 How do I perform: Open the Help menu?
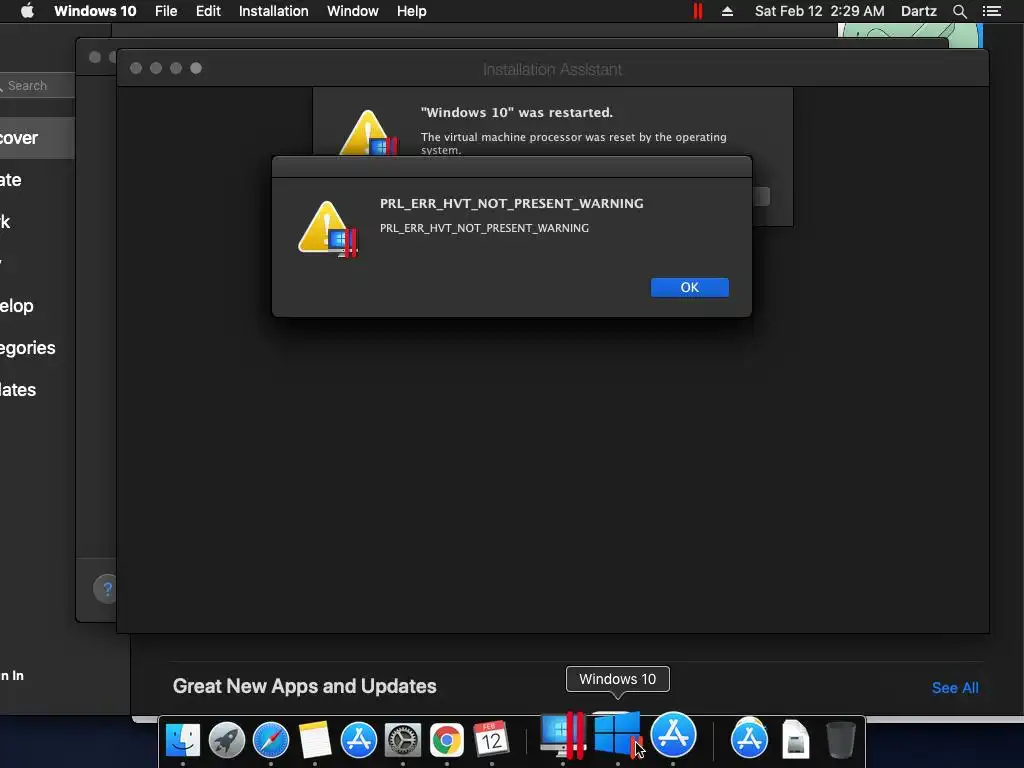click(x=411, y=11)
